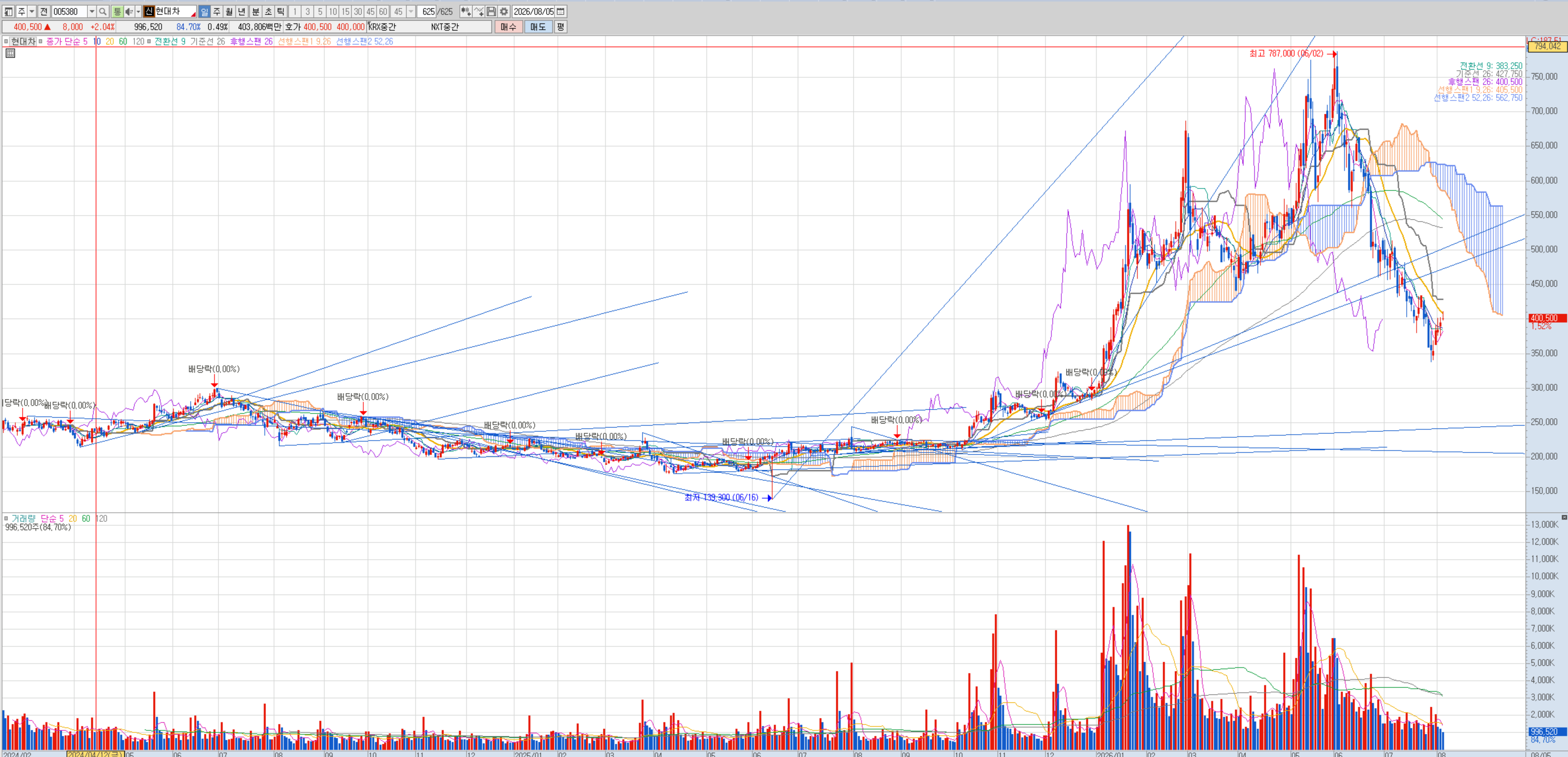This screenshot has width=1568, height=757.
Task: Click the 거래량 volume legend label
Action: 24,518
